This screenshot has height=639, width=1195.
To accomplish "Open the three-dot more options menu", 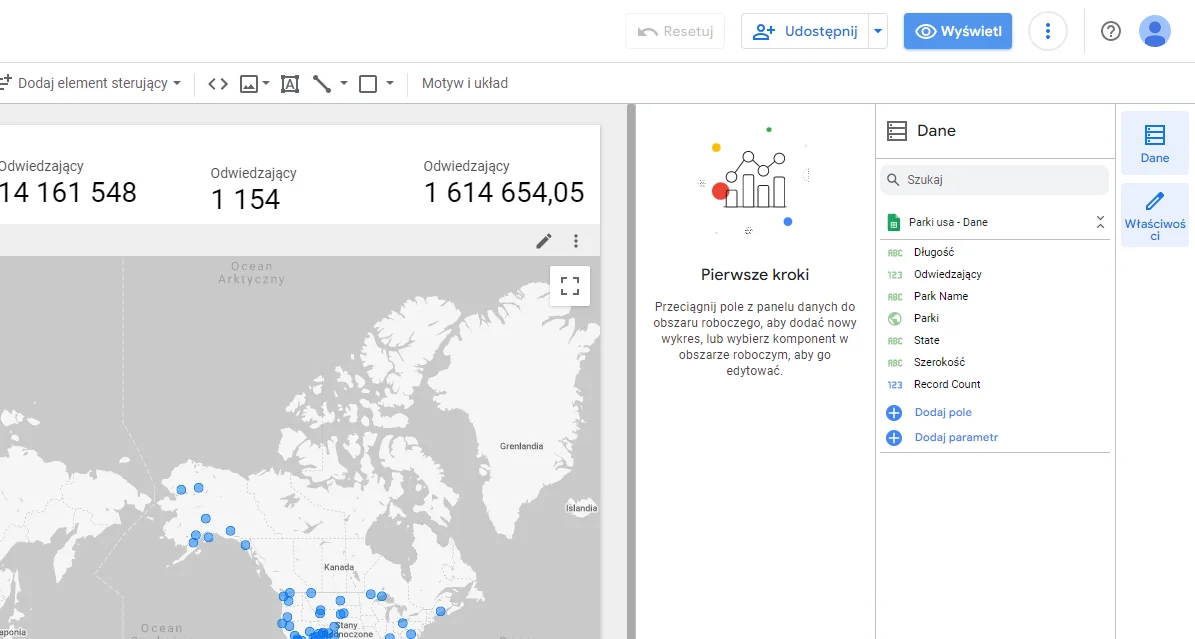I will point(1048,31).
